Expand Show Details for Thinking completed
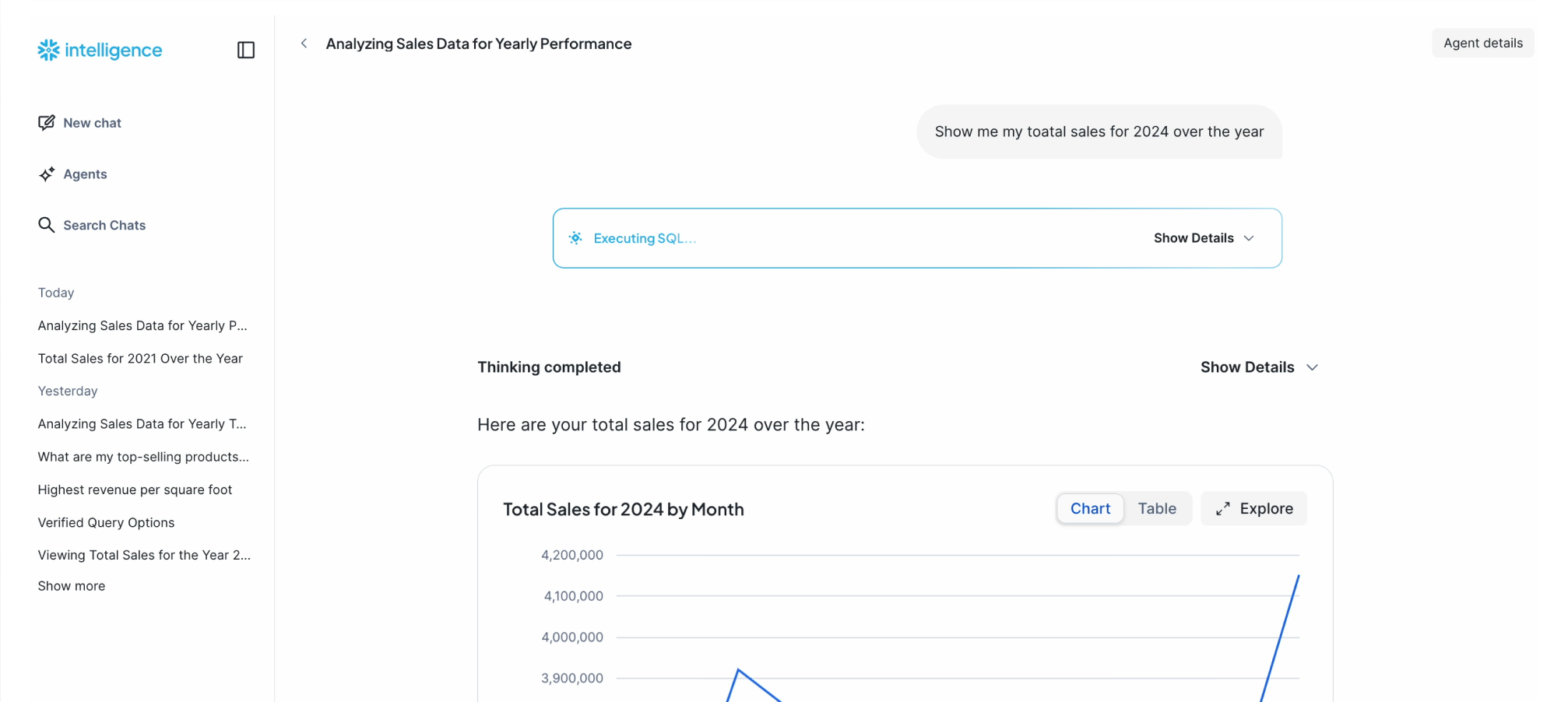 [x=1258, y=367]
